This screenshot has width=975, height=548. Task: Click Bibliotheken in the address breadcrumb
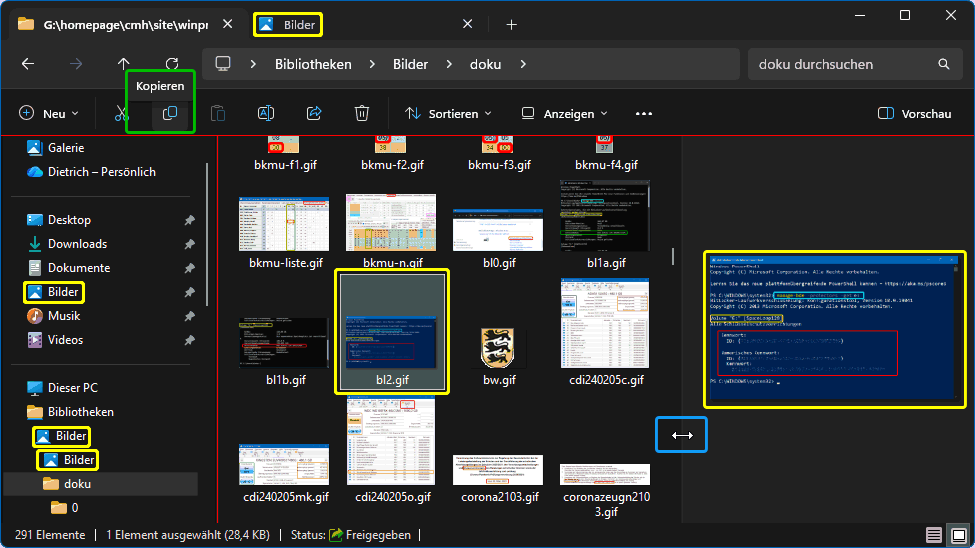click(313, 64)
